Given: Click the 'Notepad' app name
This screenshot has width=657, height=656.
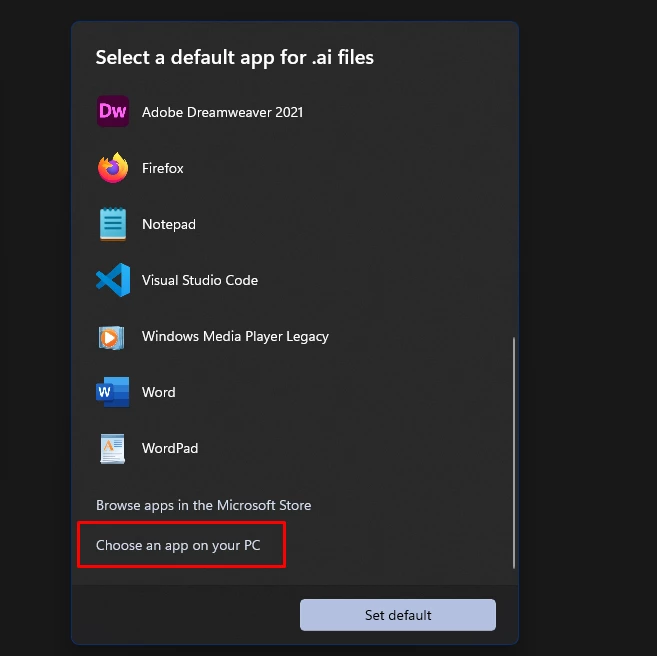Looking at the screenshot, I should coord(169,225).
